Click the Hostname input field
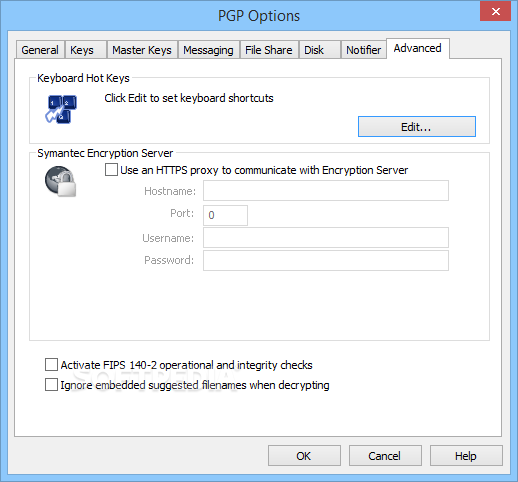Screen dimensions: 518x482 pos(326,191)
